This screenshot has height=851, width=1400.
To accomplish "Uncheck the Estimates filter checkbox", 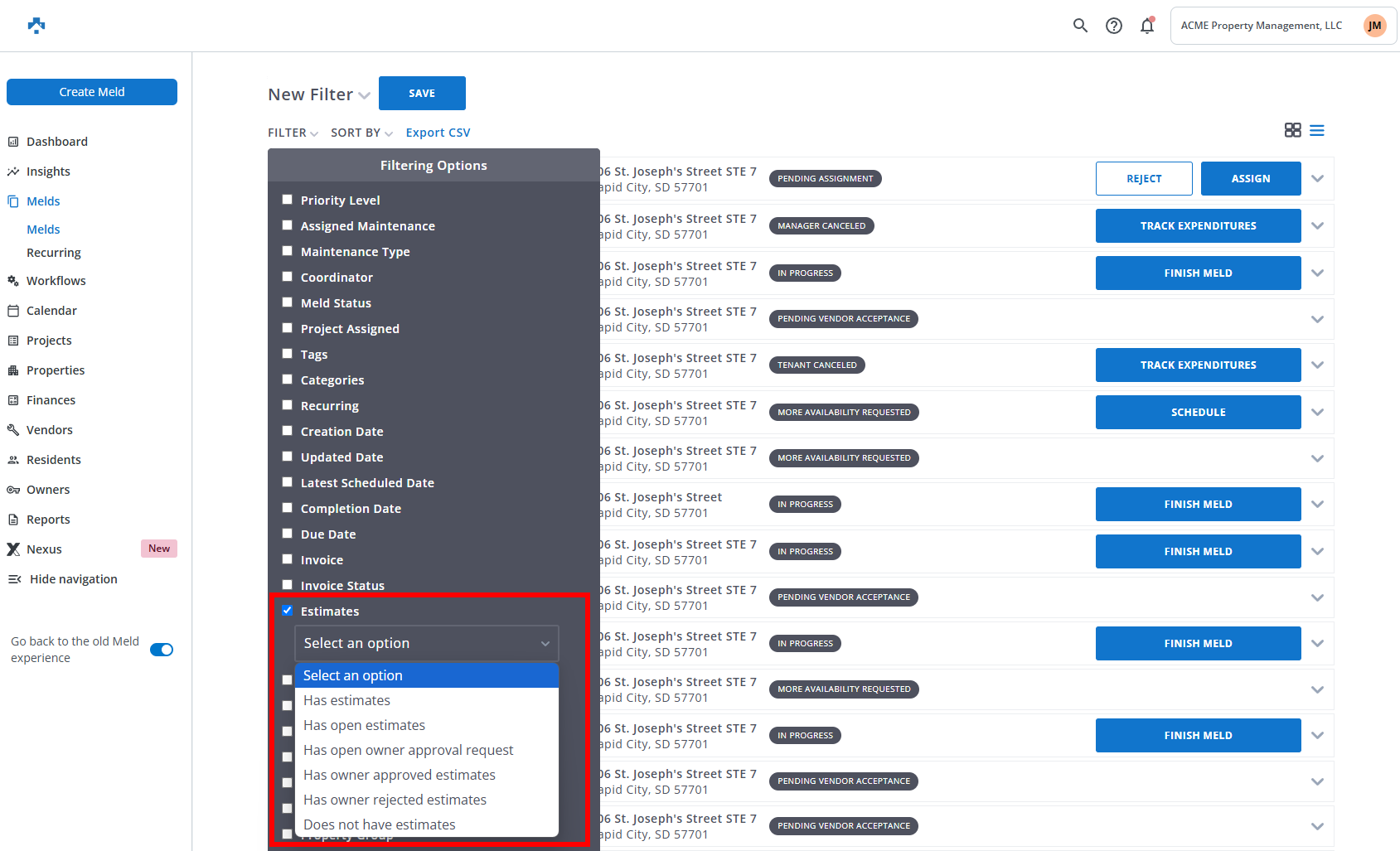I will click(287, 610).
